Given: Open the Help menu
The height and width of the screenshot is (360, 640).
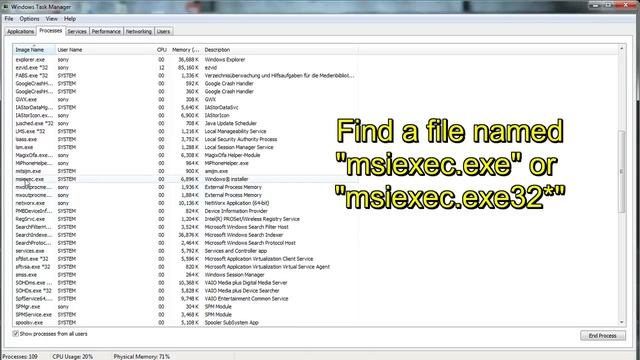Looking at the screenshot, I should pyautogui.click(x=70, y=19).
